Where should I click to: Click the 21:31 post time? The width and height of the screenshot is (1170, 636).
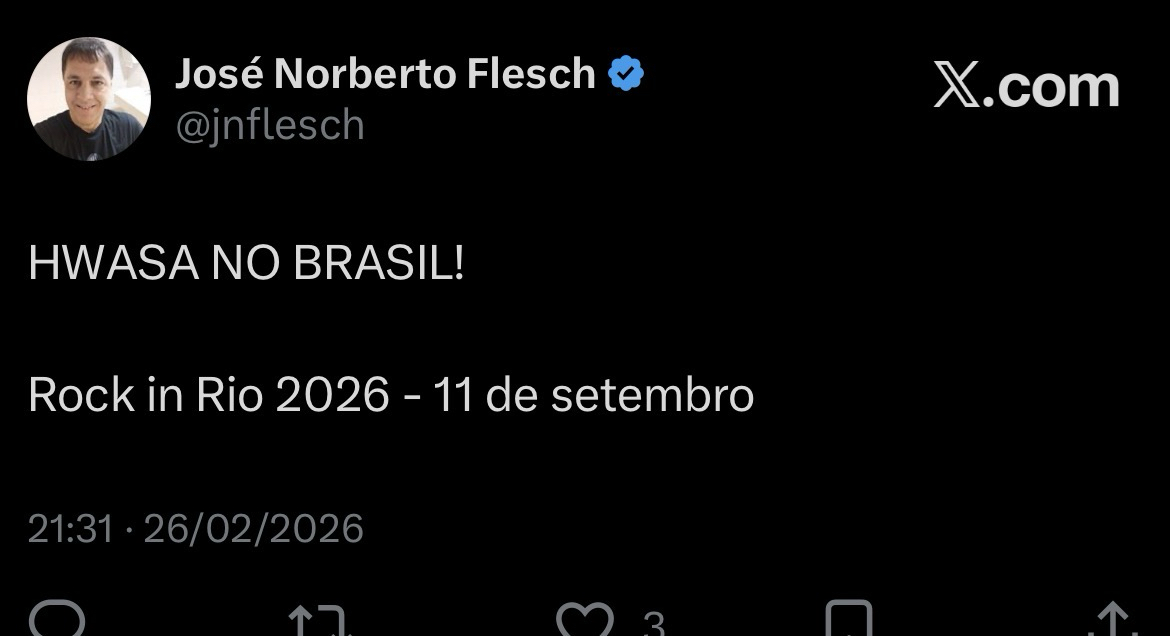coord(70,529)
